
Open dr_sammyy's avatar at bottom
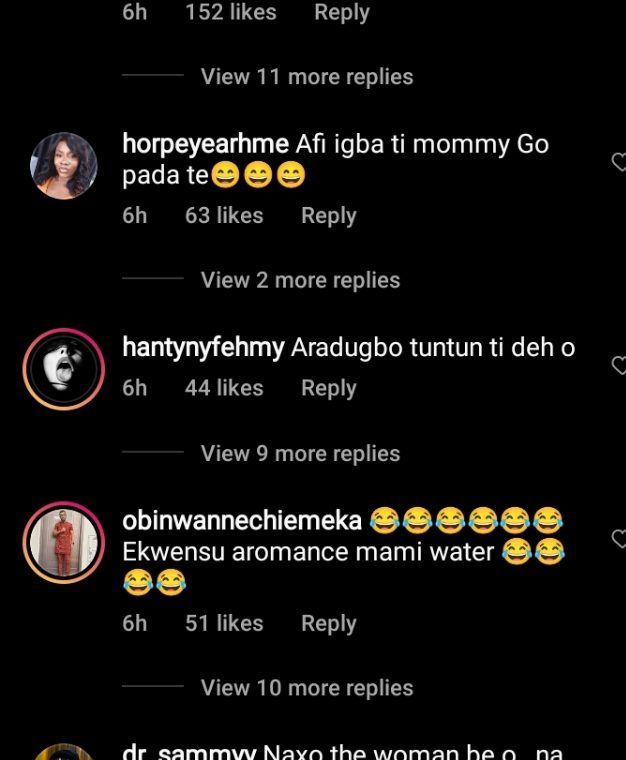click(64, 753)
